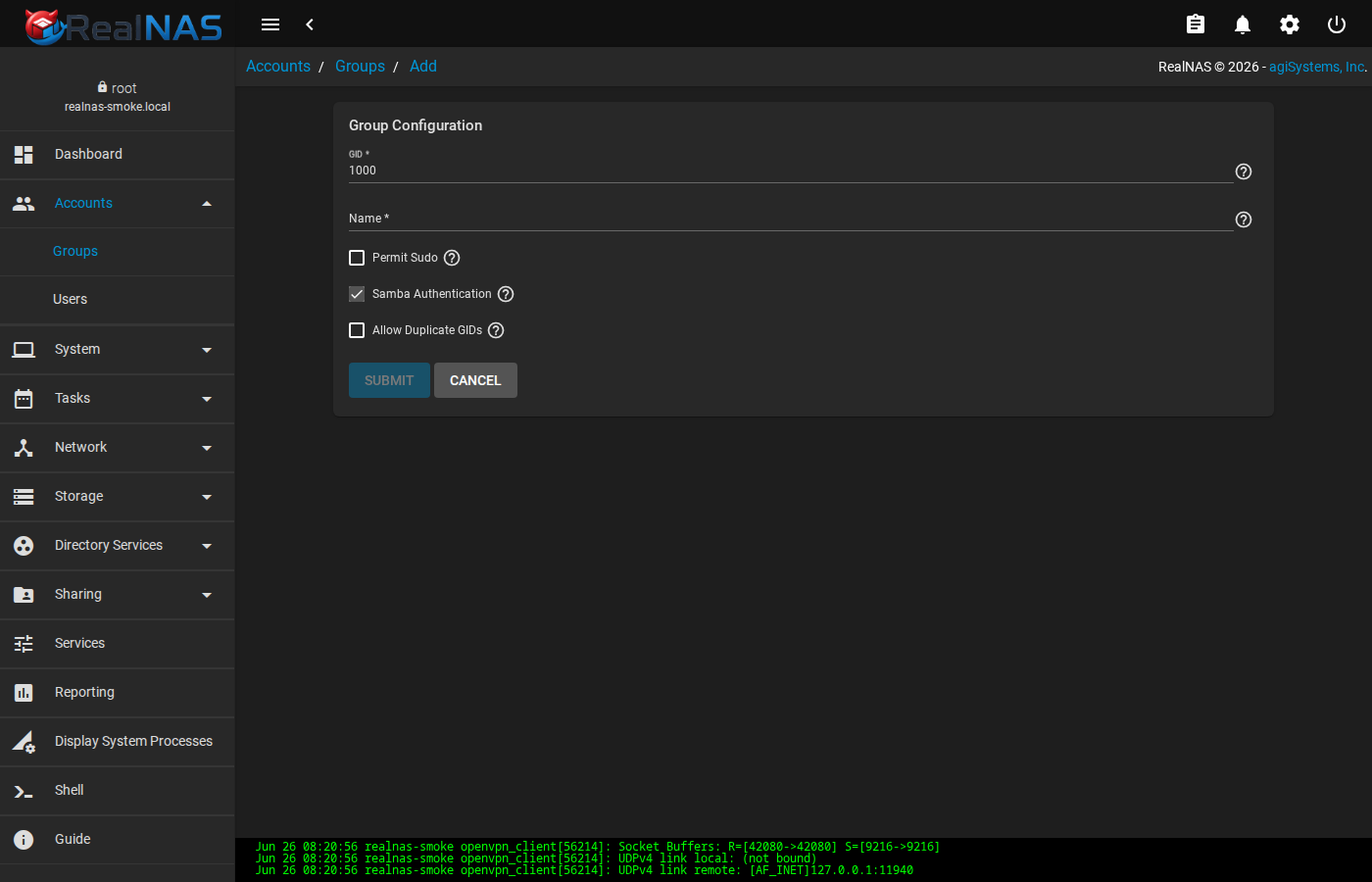Open Shell in the sidebar

[118, 791]
